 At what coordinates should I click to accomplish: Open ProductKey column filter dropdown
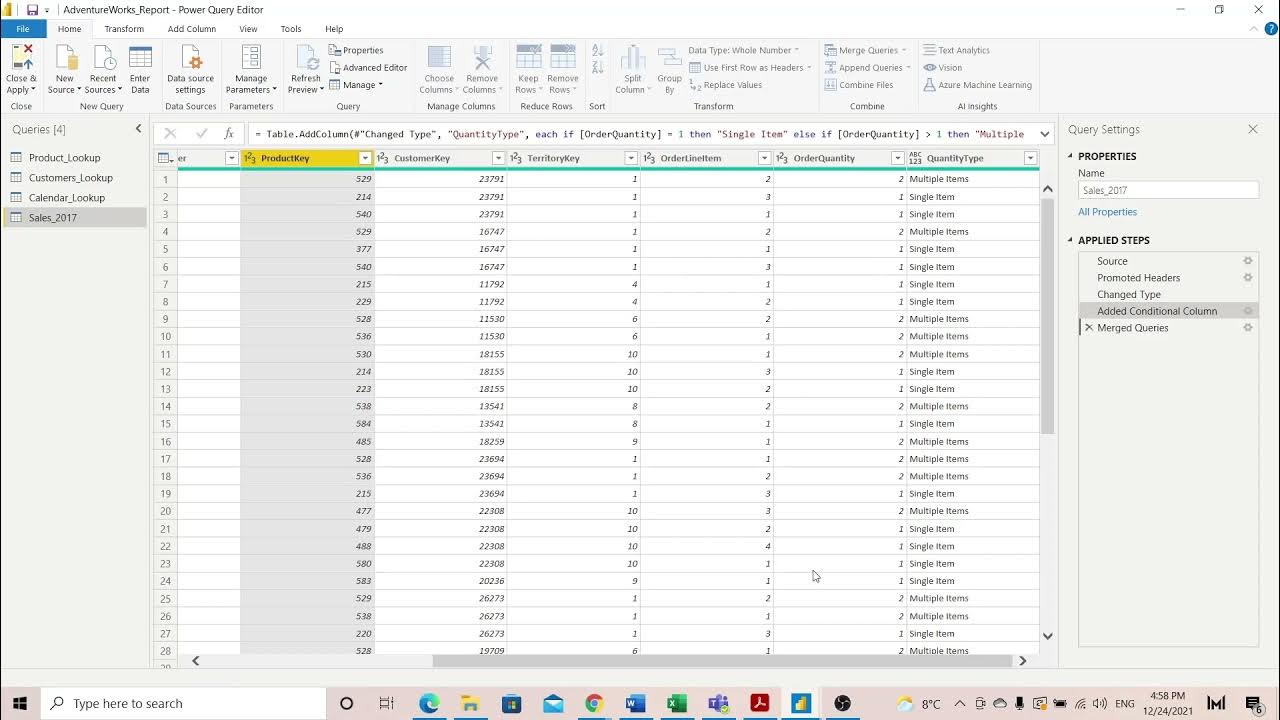365,158
